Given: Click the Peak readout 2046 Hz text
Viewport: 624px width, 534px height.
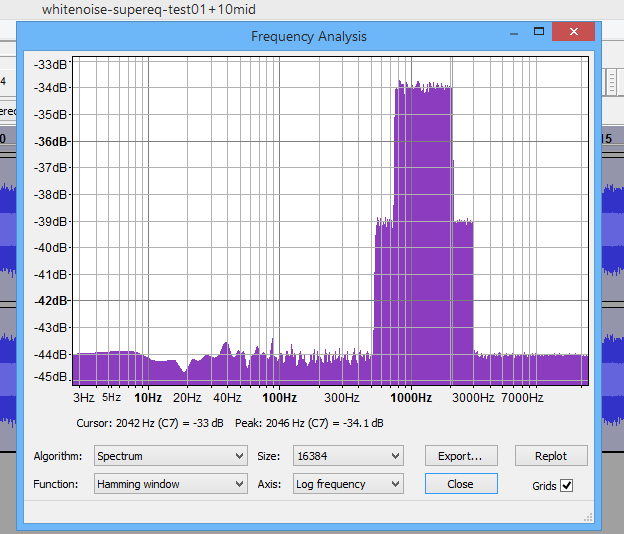Looking at the screenshot, I should coord(309,423).
